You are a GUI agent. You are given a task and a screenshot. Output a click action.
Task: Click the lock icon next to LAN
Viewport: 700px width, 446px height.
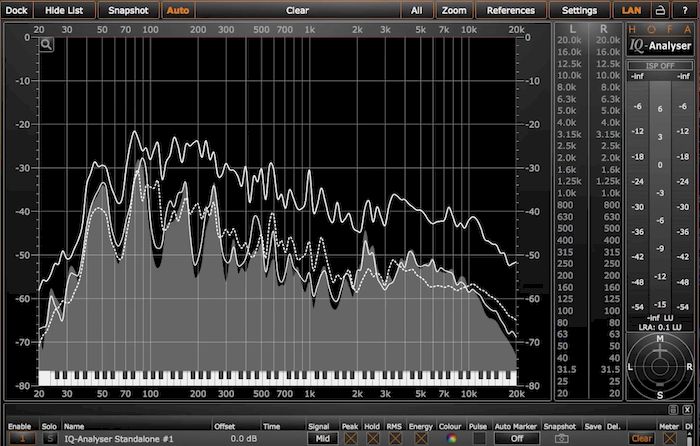click(660, 10)
